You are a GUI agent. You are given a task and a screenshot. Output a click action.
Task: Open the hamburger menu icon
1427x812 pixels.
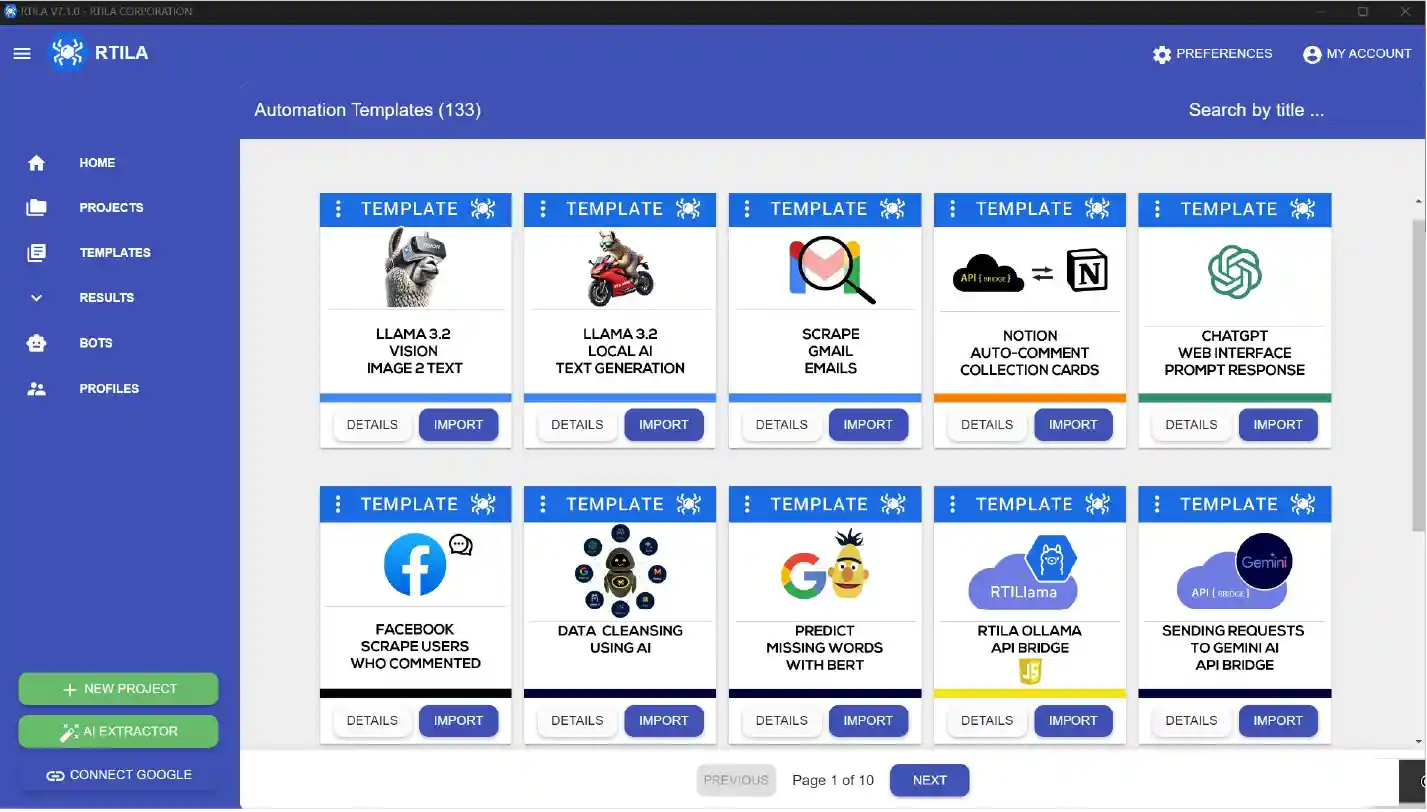[22, 54]
